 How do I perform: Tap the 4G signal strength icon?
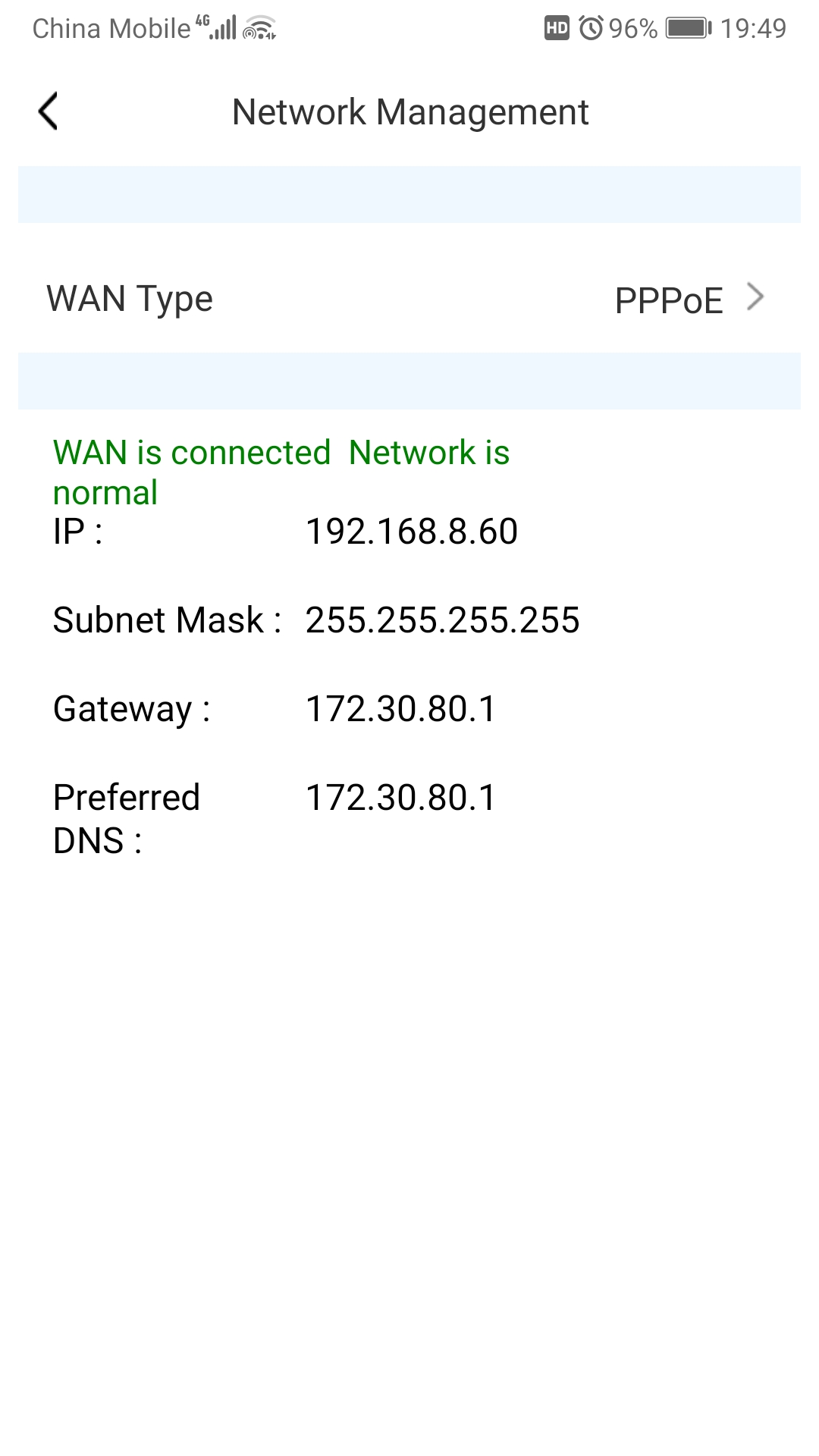click(x=218, y=27)
